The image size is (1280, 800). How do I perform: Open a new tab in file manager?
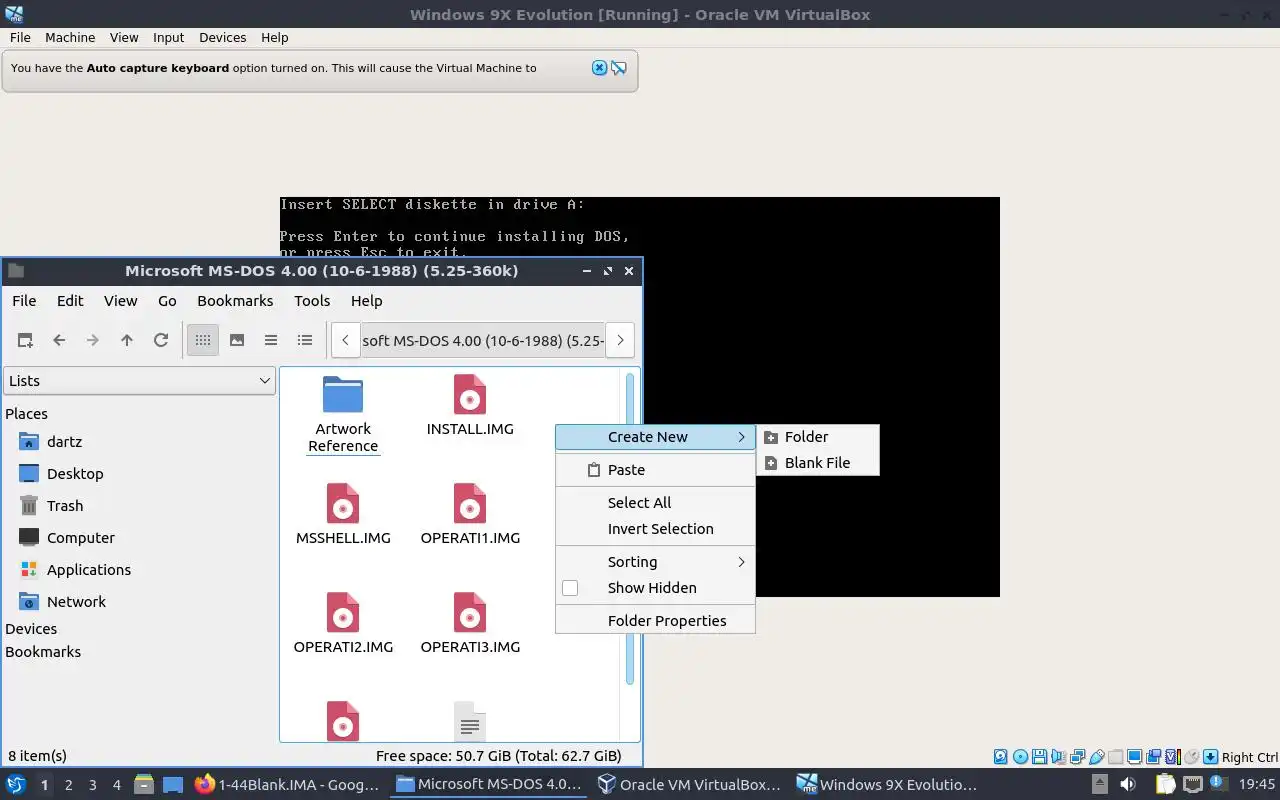pos(25,340)
